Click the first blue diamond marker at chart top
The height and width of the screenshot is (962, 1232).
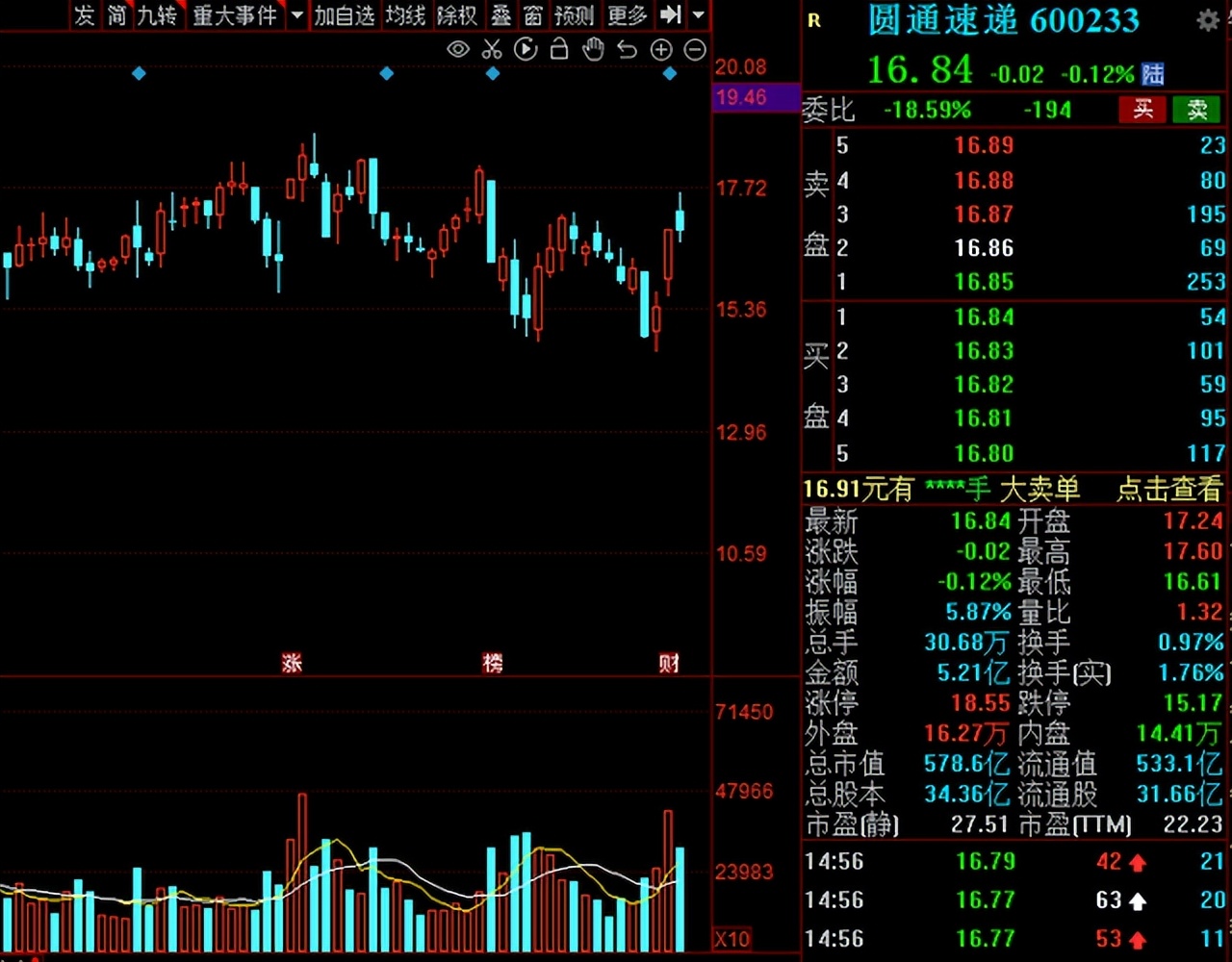(139, 73)
